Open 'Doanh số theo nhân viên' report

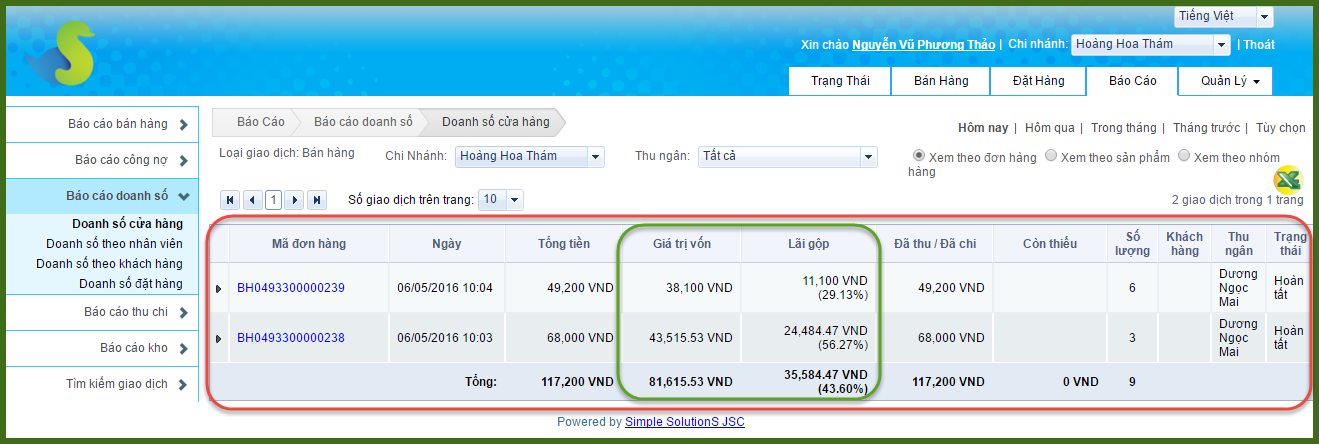pos(114,244)
